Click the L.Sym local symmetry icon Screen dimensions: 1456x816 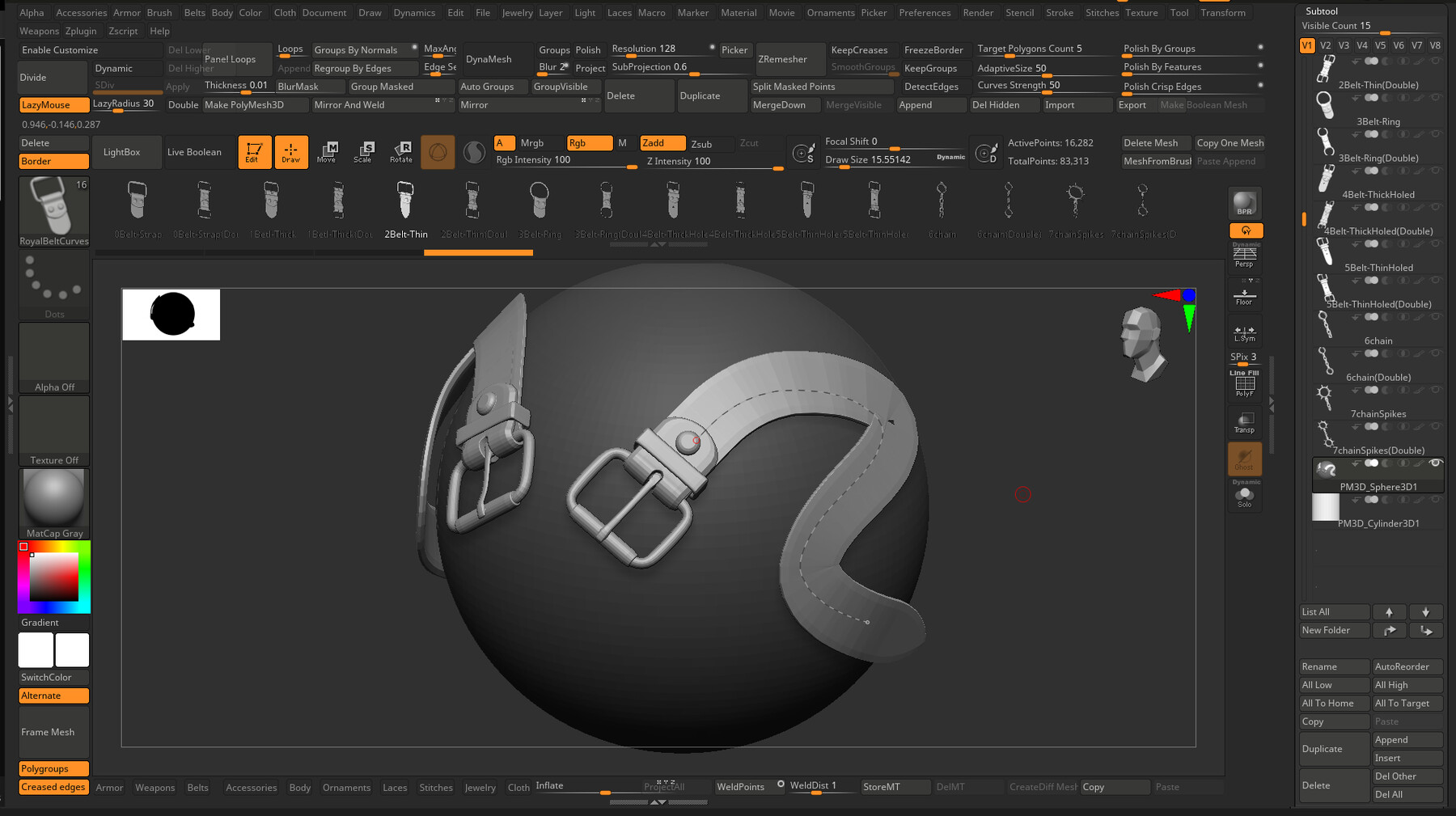click(1244, 333)
